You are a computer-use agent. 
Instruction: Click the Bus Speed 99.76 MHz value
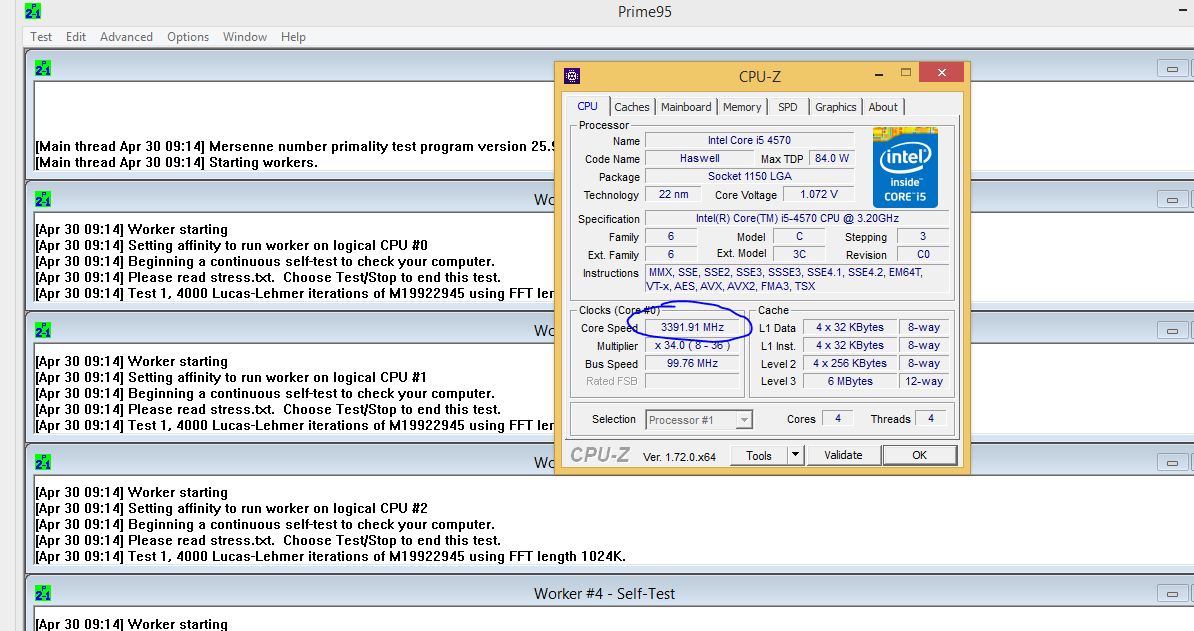pos(692,364)
